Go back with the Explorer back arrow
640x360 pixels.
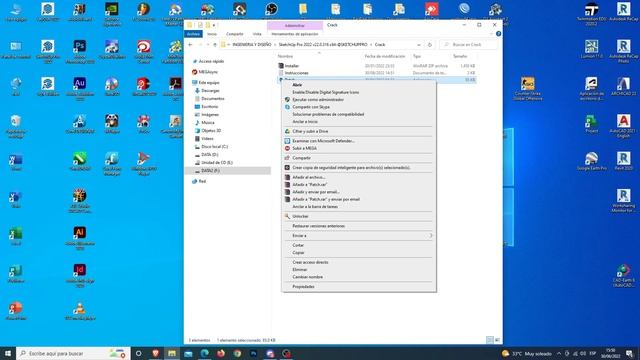[191, 44]
